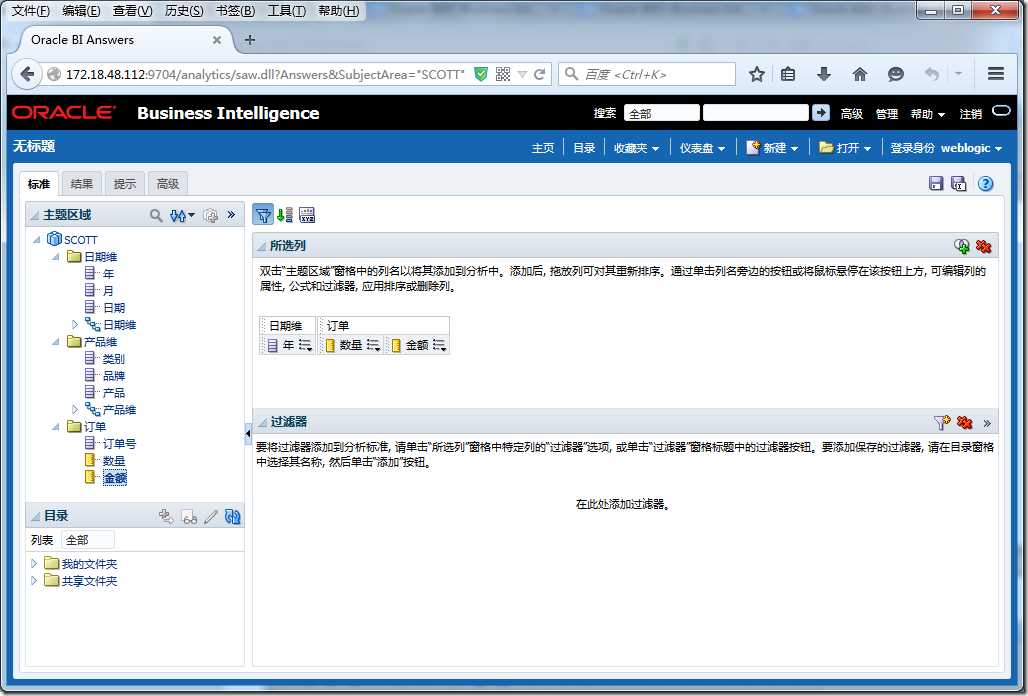Click the search go arrow button in header
1028x696 pixels.
pyautogui.click(x=821, y=113)
